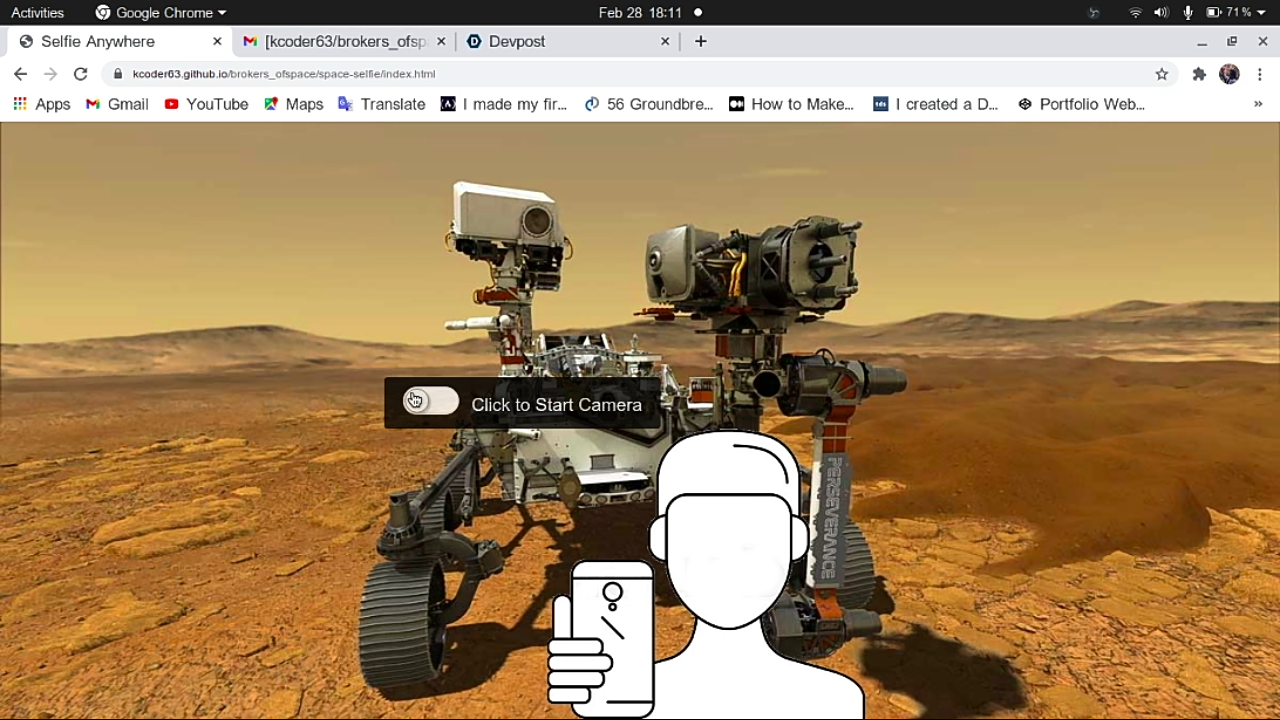This screenshot has width=1280, height=720.
Task: Switch to the Selfie Anywhere tab
Action: [x=118, y=41]
